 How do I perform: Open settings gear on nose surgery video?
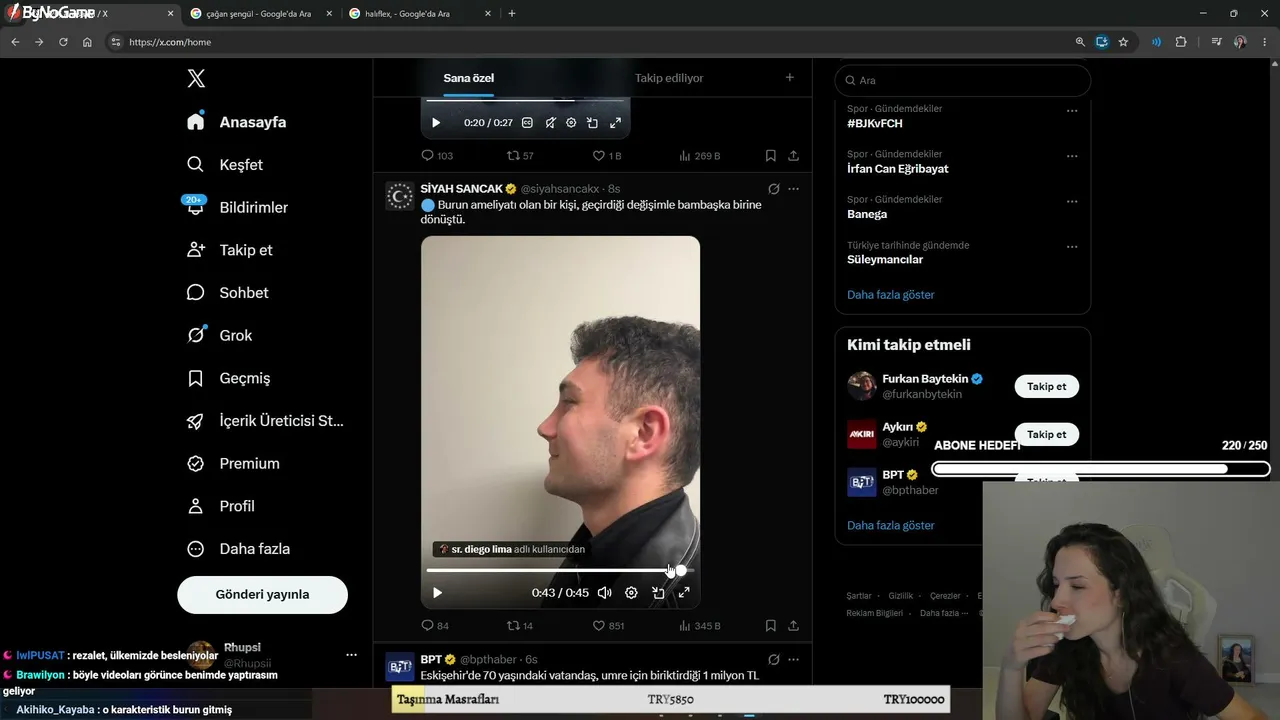point(631,593)
